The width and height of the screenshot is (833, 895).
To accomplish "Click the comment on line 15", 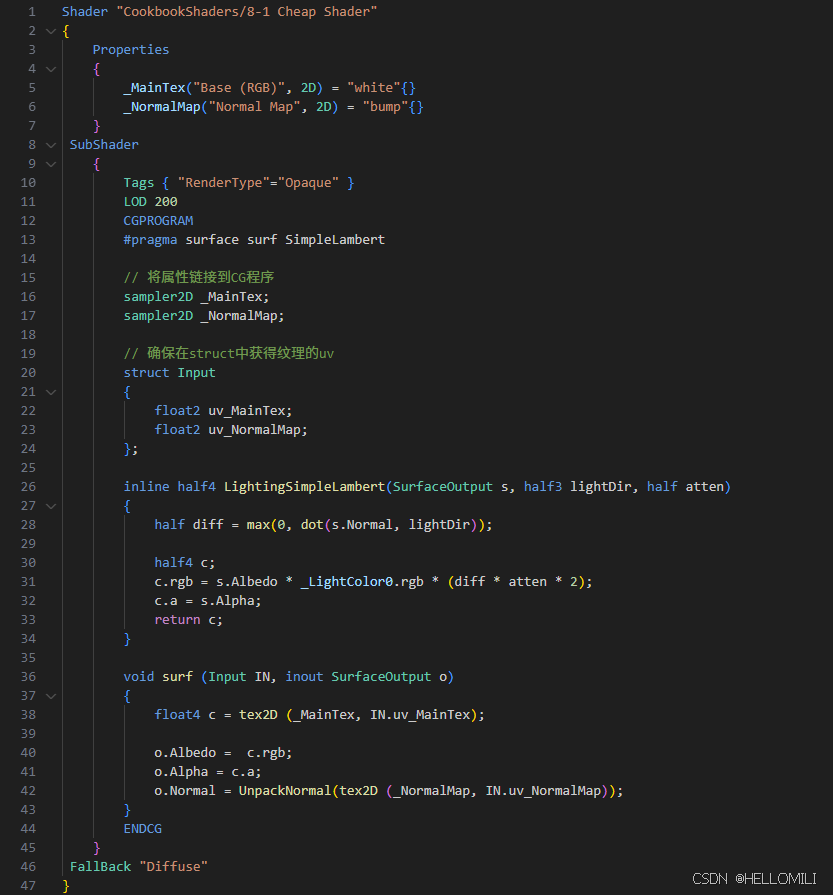I will (199, 277).
